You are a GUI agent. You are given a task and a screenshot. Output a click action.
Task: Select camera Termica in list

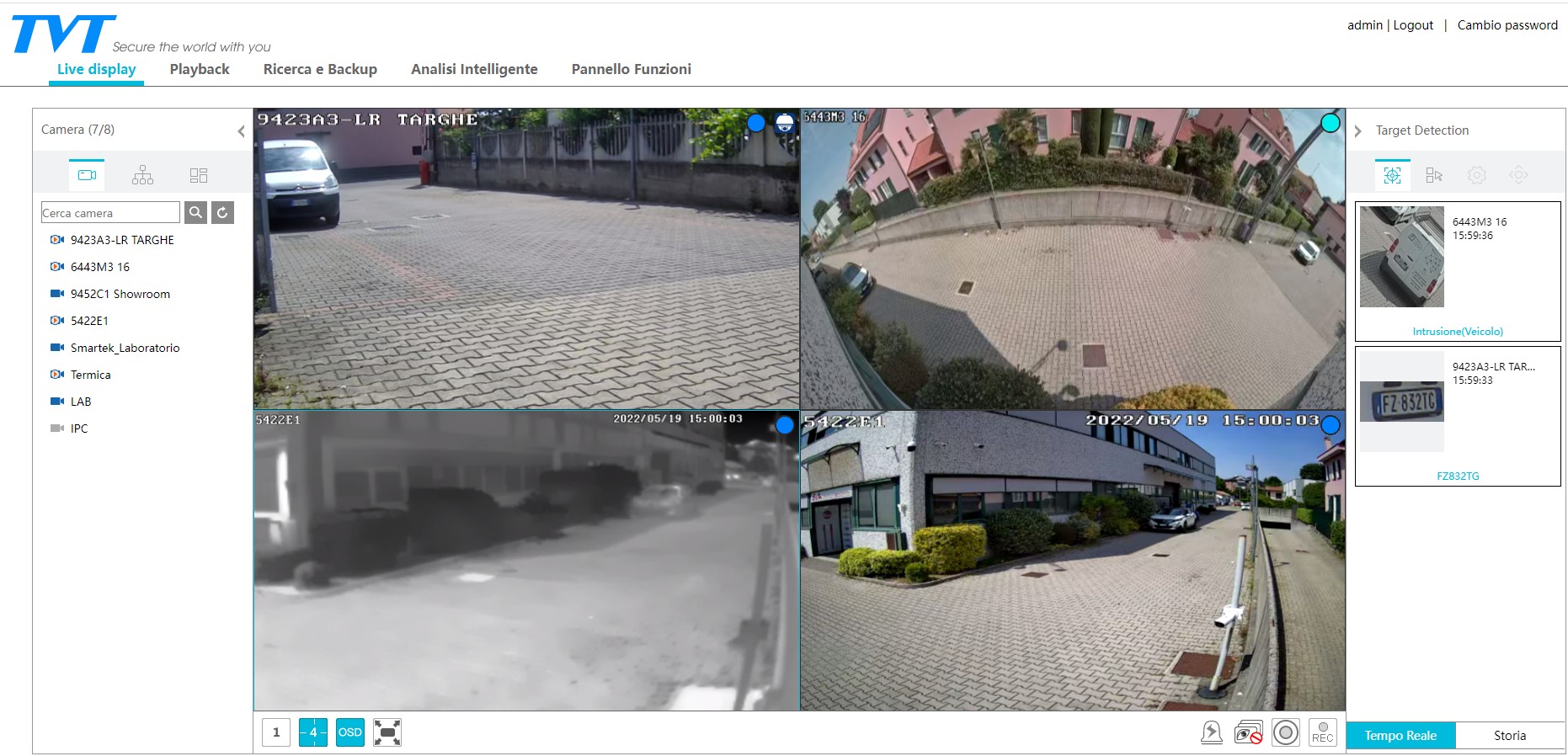click(x=90, y=375)
